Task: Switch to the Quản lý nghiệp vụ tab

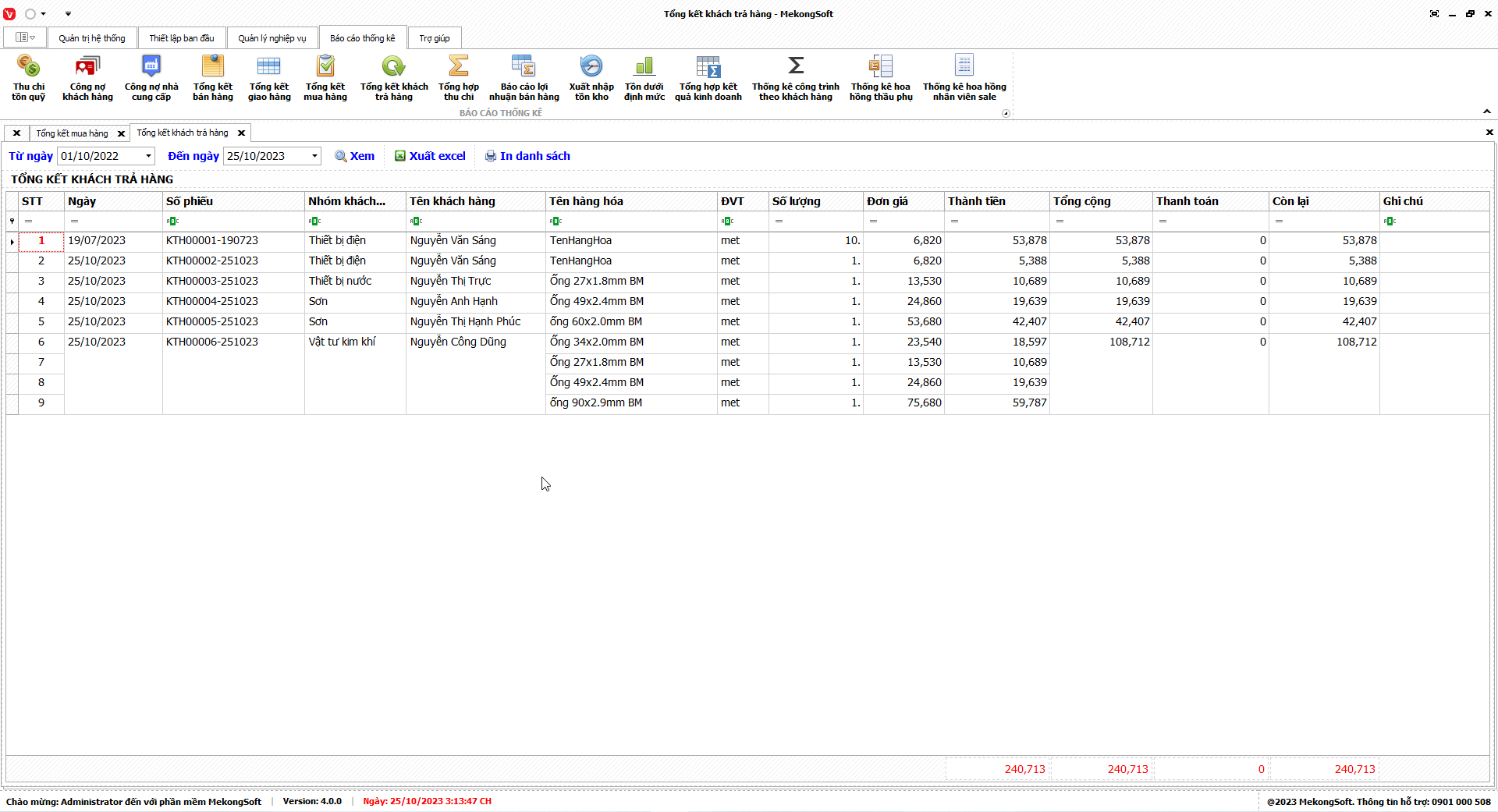Action: click(272, 38)
